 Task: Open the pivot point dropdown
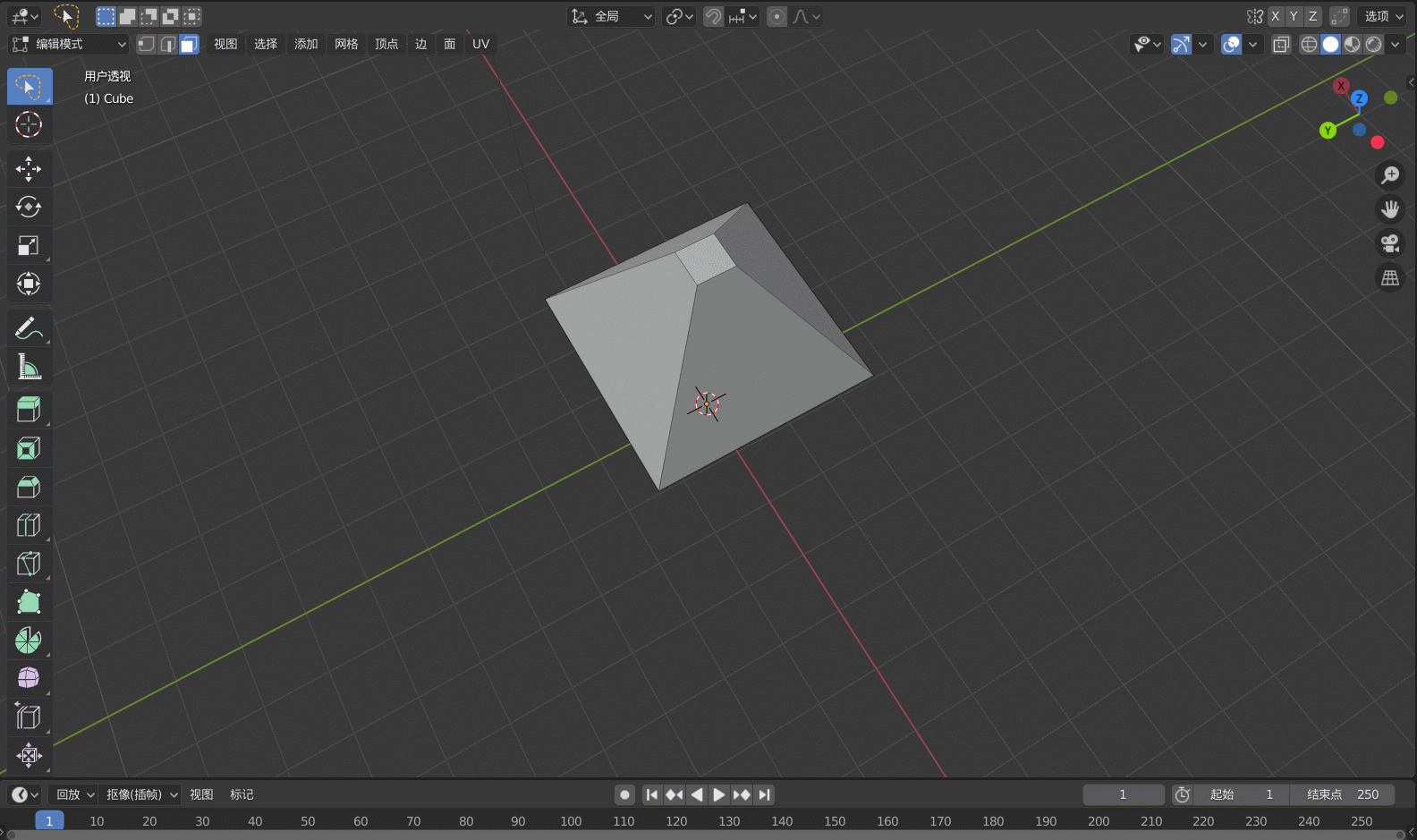coord(679,16)
